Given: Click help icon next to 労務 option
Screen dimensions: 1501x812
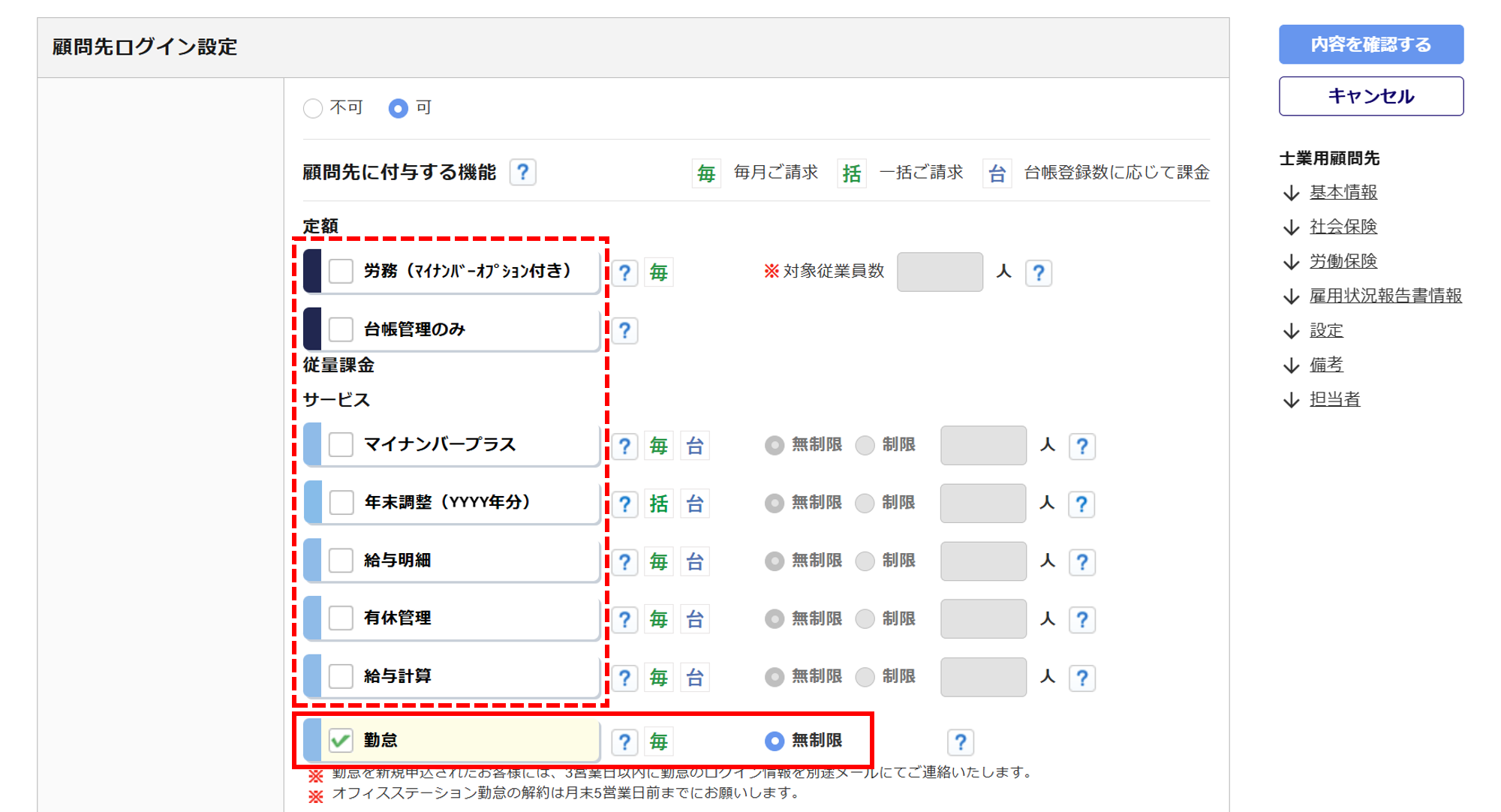Looking at the screenshot, I should 624,272.
